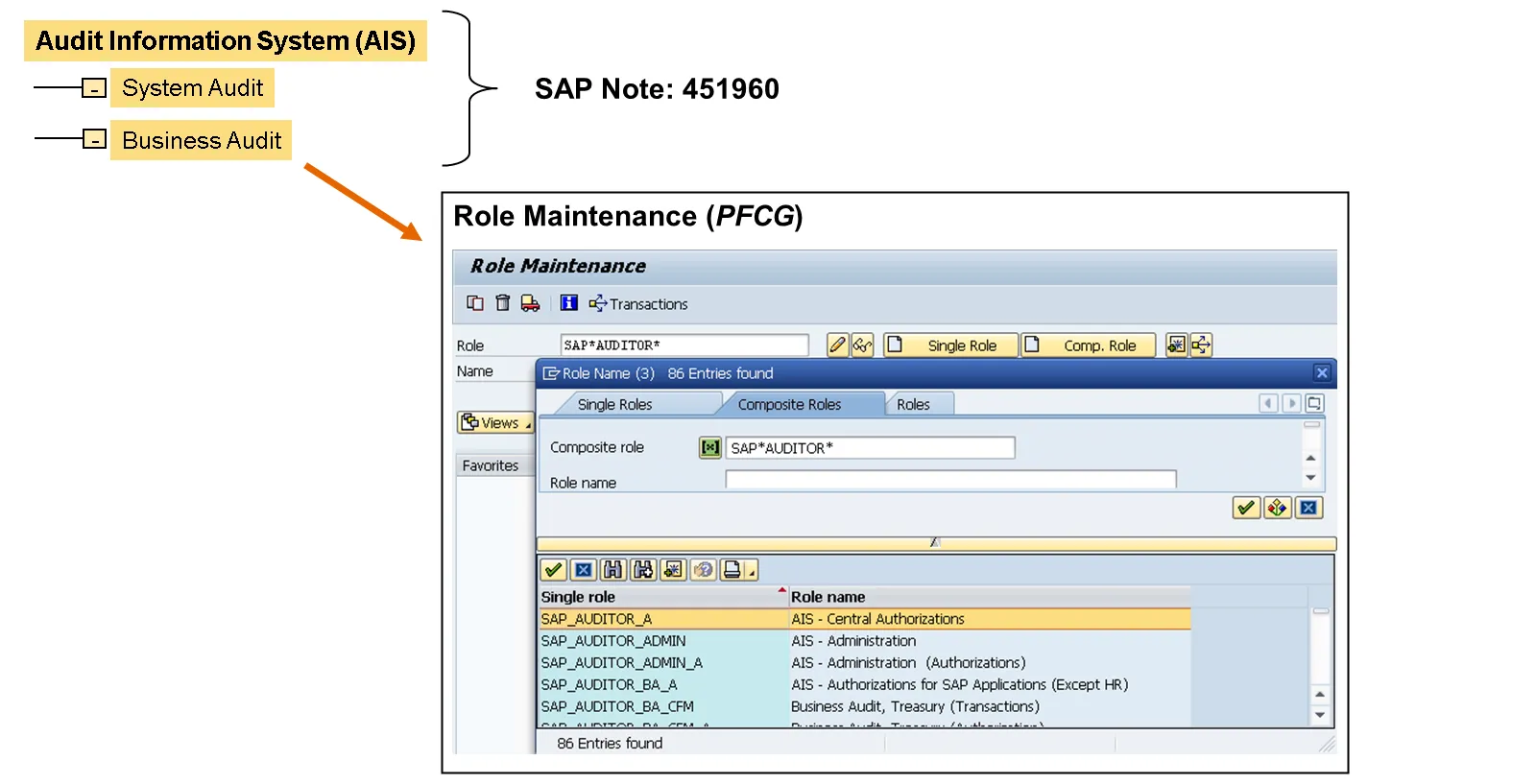Image resolution: width=1536 pixels, height=784 pixels.
Task: Open the print dropdown arrow
Action: pyautogui.click(x=752, y=573)
